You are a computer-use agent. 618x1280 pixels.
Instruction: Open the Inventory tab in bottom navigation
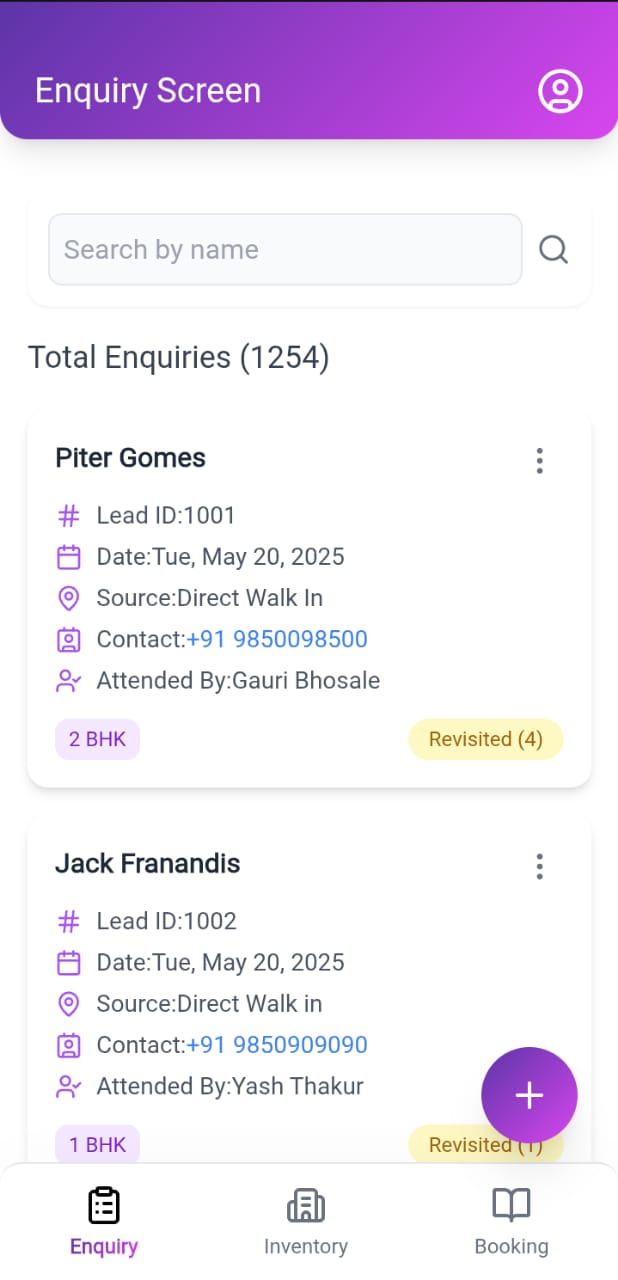306,1220
